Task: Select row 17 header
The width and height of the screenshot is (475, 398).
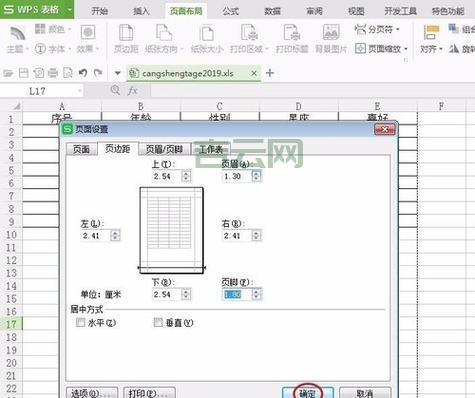Action: point(11,324)
